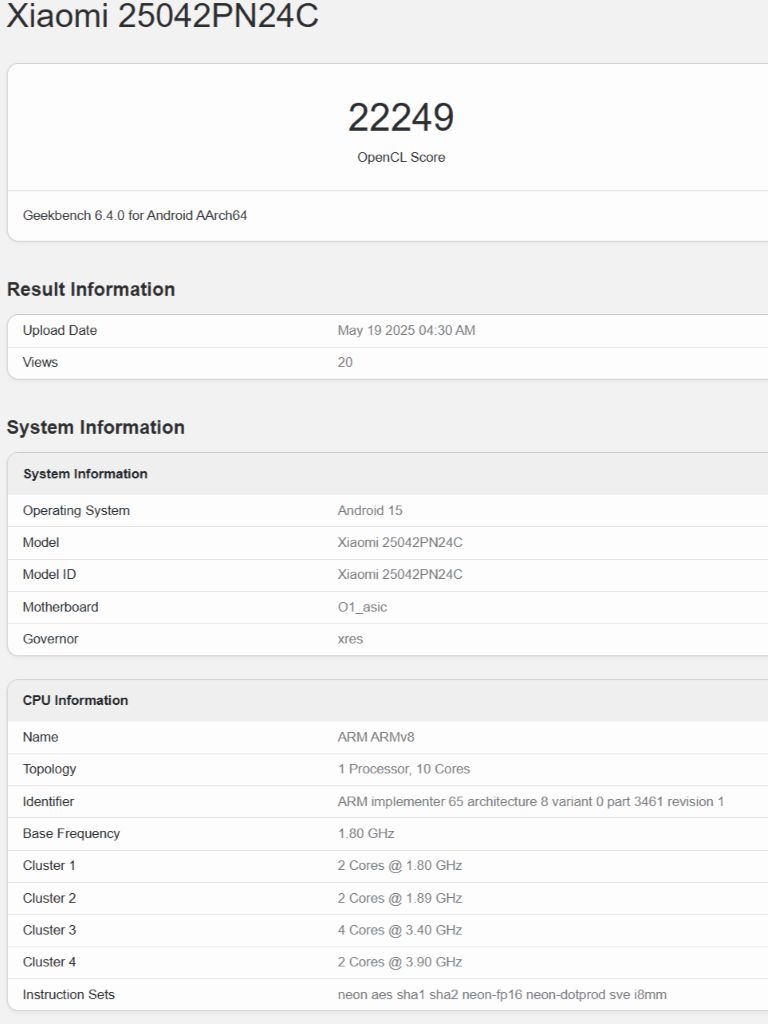The height and width of the screenshot is (1024, 768).
Task: Click the Xiaomi 25042PN24C page title
Action: pos(163,15)
